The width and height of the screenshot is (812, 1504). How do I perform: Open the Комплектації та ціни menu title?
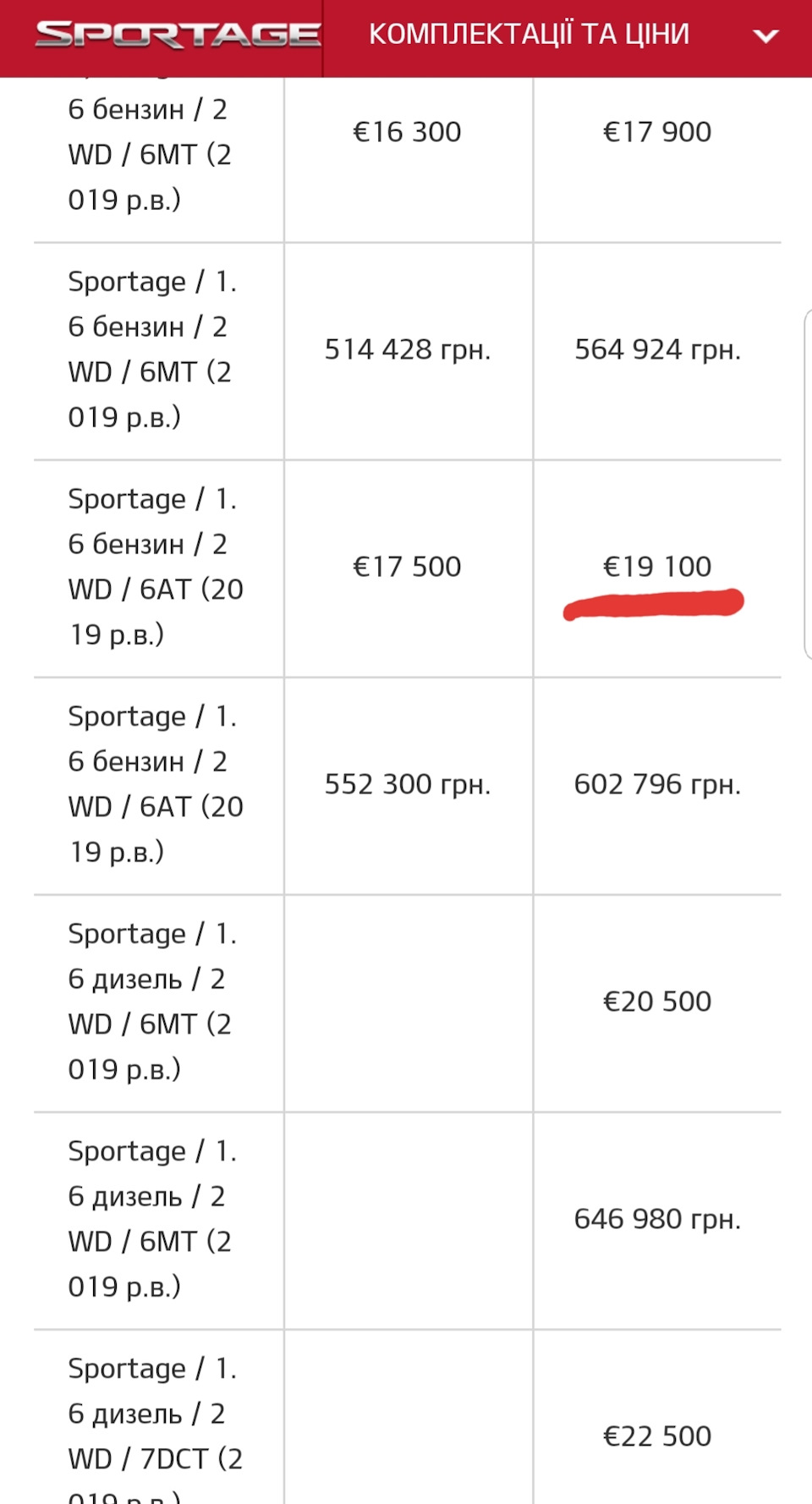(529, 34)
